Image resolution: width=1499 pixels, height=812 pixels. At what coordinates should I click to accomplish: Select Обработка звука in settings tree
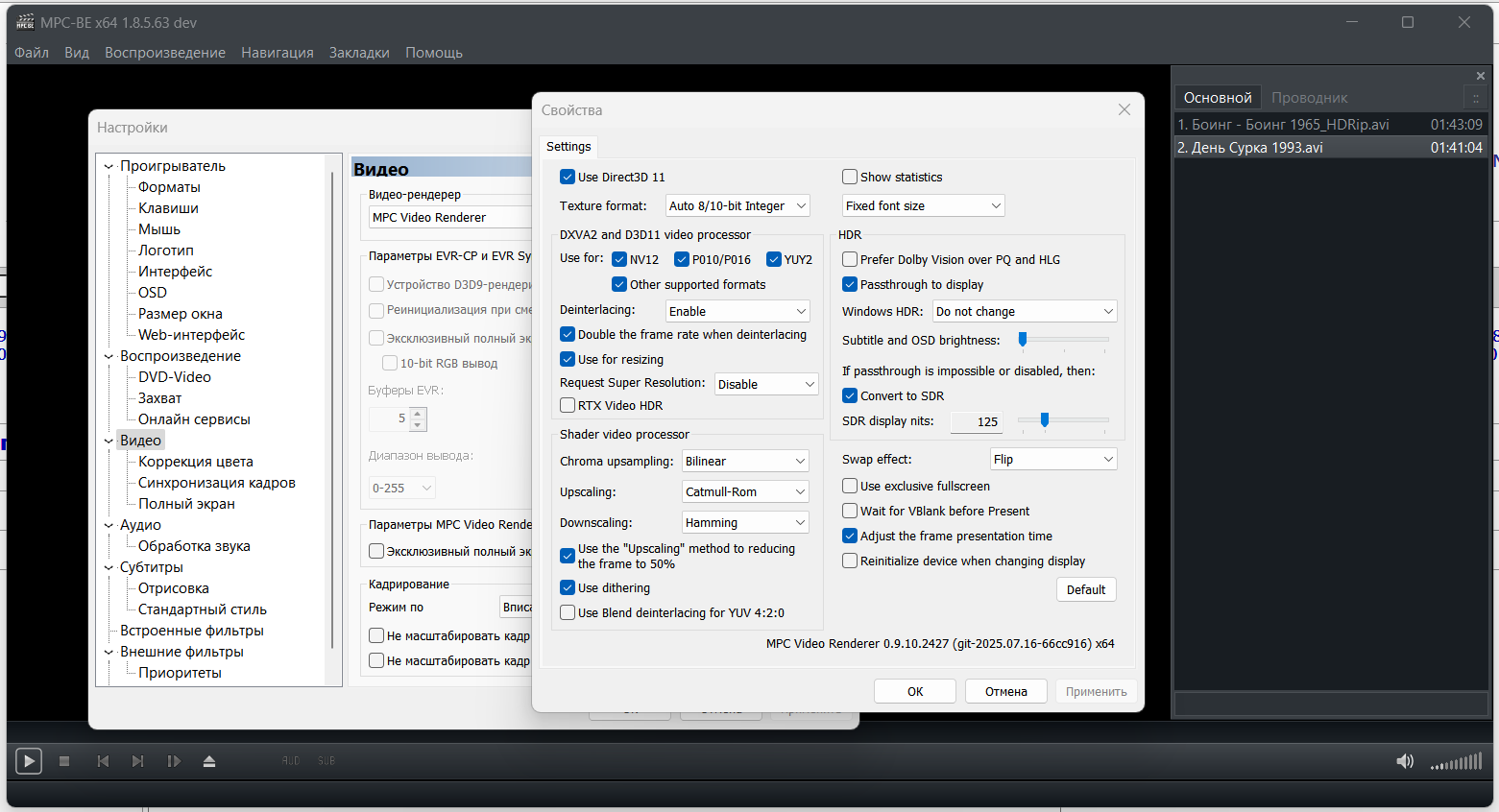point(194,546)
